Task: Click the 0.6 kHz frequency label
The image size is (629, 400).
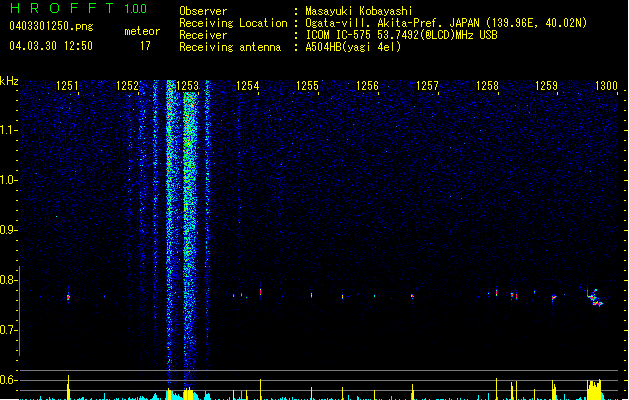Action: (8, 380)
